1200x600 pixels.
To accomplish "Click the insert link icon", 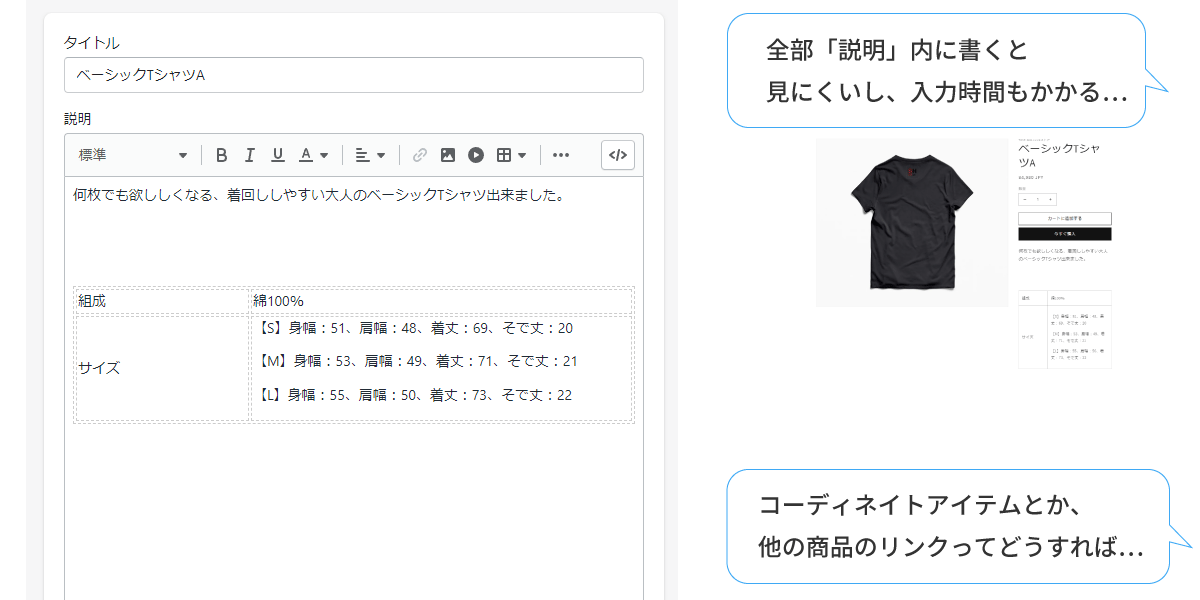I will tap(420, 155).
